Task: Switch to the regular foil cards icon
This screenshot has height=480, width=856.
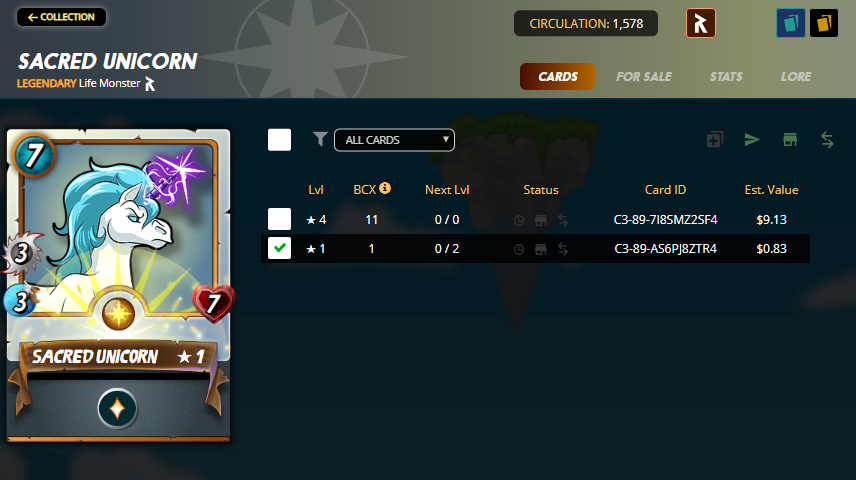Action: (x=790, y=23)
